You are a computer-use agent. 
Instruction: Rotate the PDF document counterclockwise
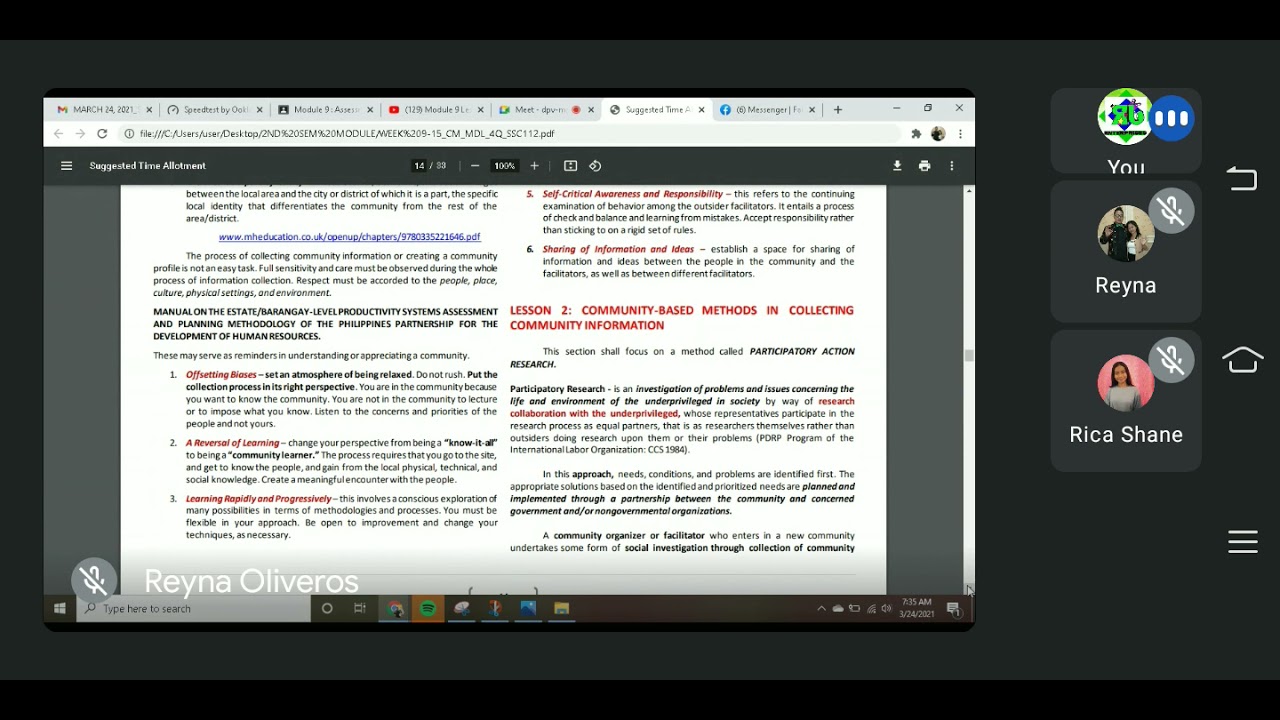[595, 166]
